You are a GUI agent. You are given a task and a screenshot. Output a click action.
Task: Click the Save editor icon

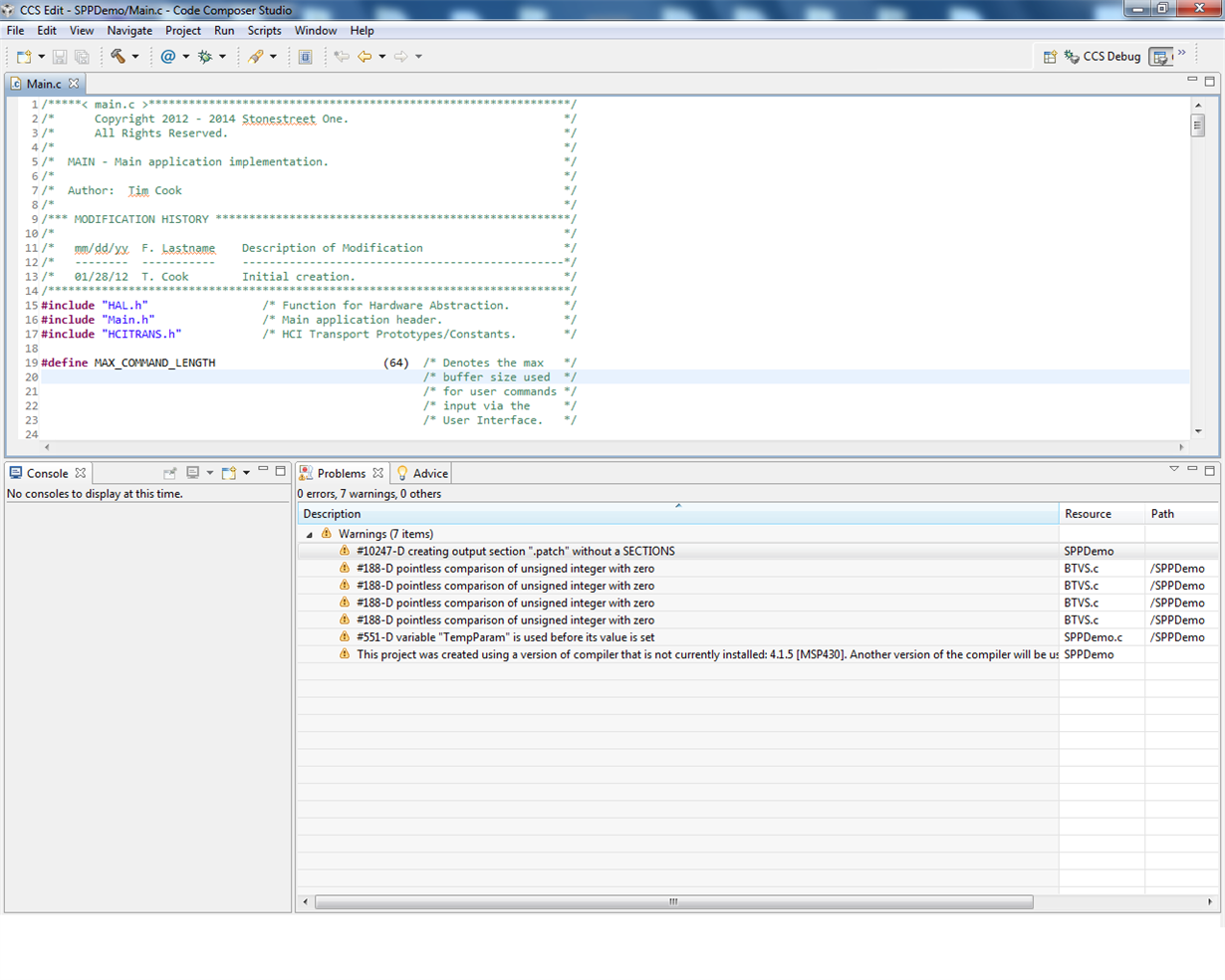(60, 57)
